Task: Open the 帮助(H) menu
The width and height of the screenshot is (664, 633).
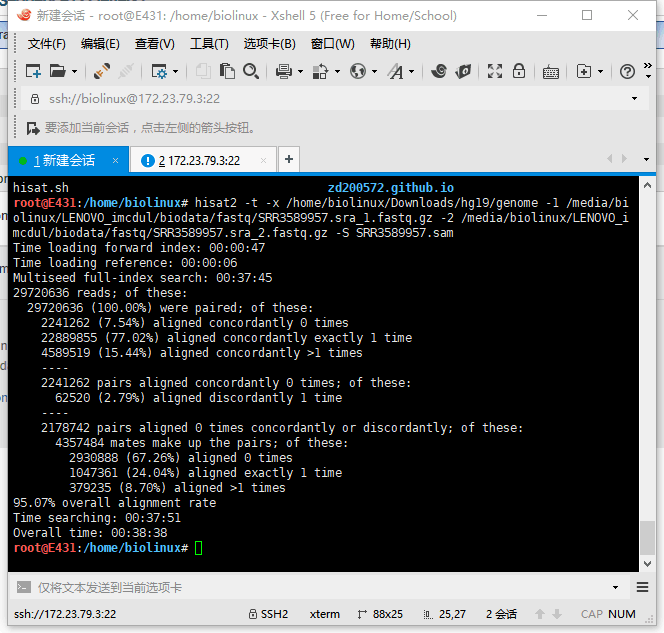Action: pyautogui.click(x=390, y=44)
